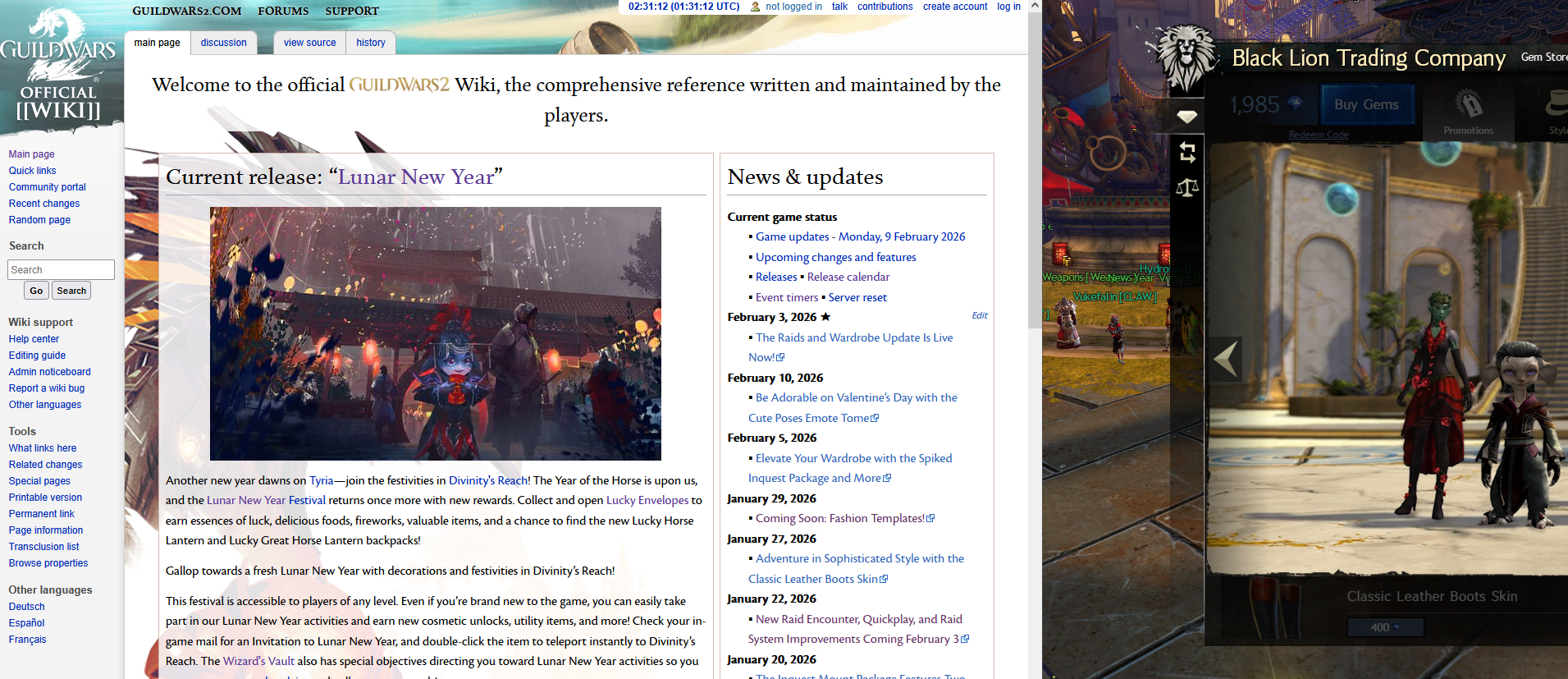The width and height of the screenshot is (1568, 679).
Task: Open the page 'history' tab
Action: [371, 43]
